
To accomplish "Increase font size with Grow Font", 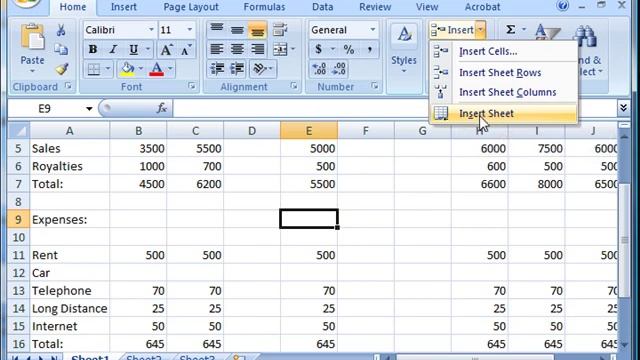I will (x=166, y=49).
